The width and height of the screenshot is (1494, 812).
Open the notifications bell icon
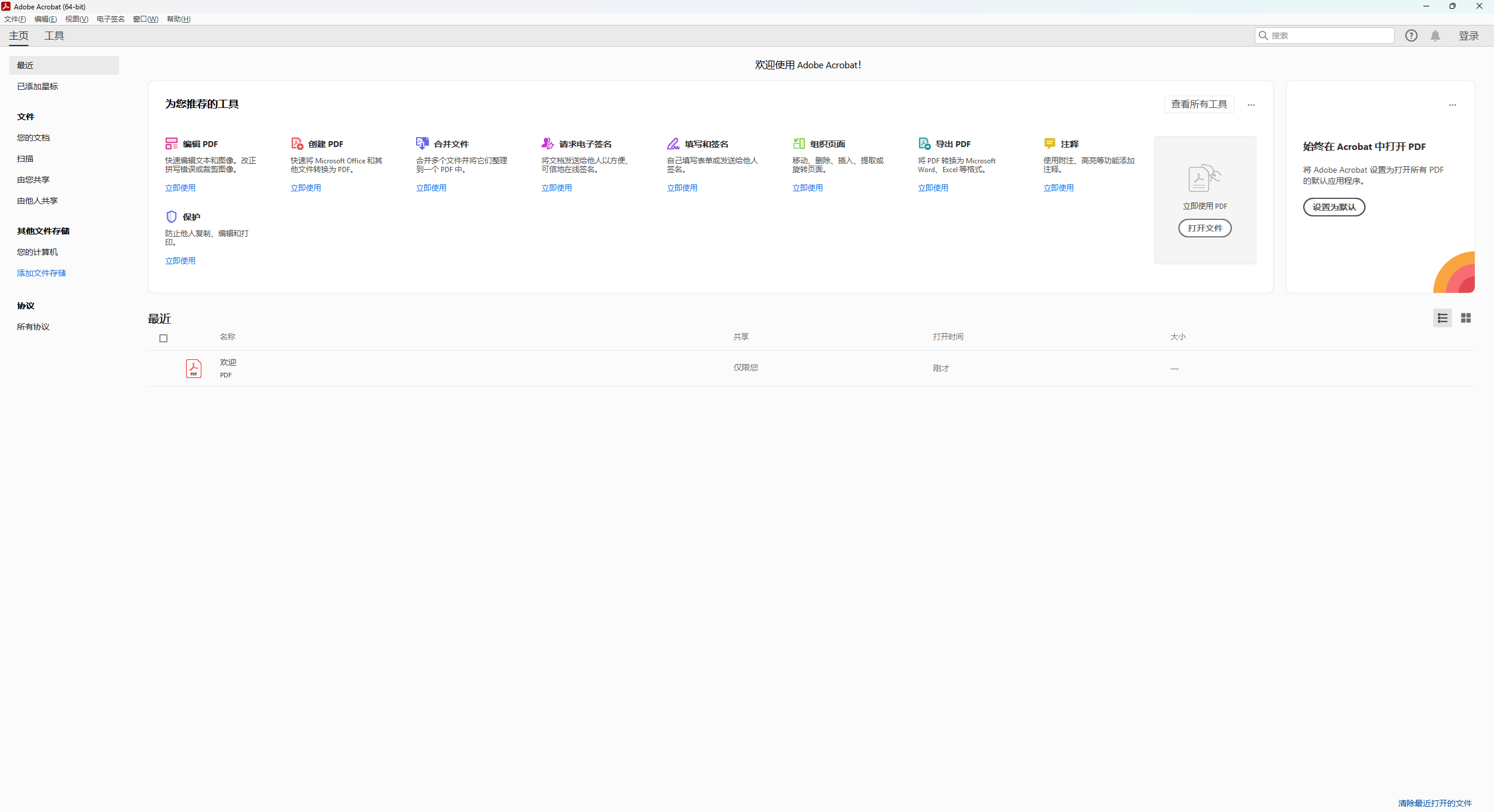click(1436, 36)
